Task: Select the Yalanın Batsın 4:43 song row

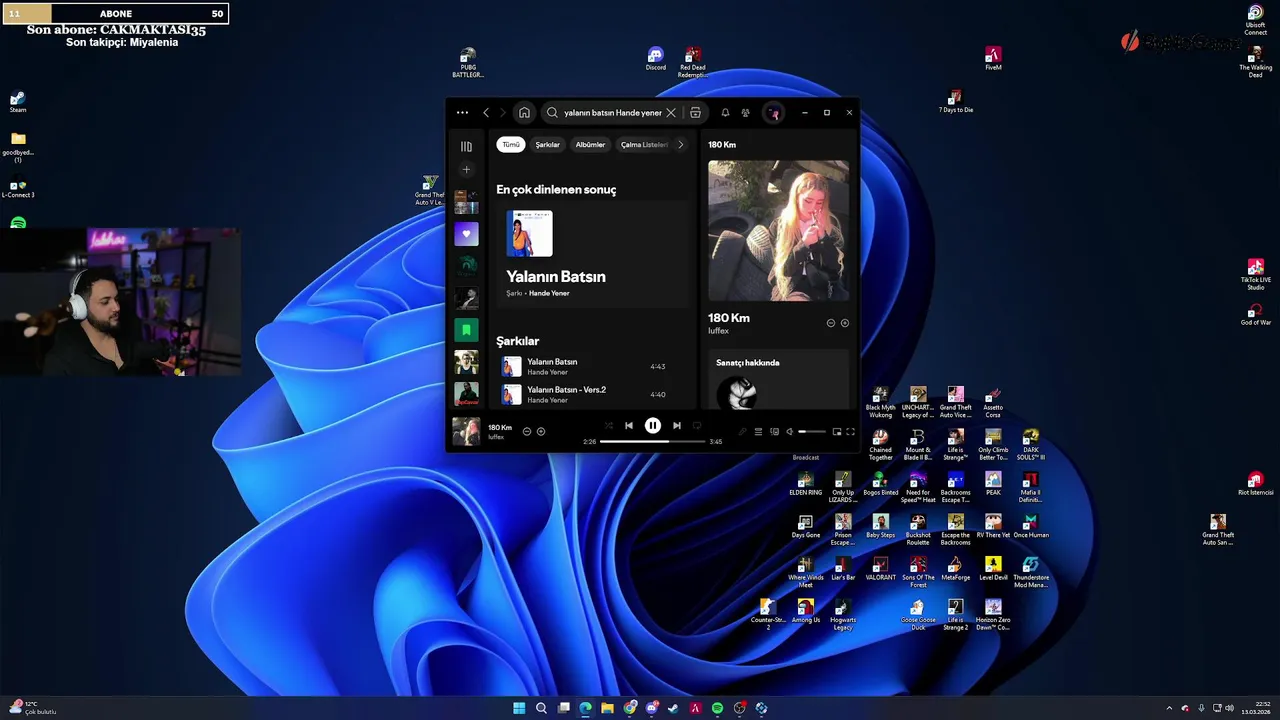Action: tap(593, 366)
